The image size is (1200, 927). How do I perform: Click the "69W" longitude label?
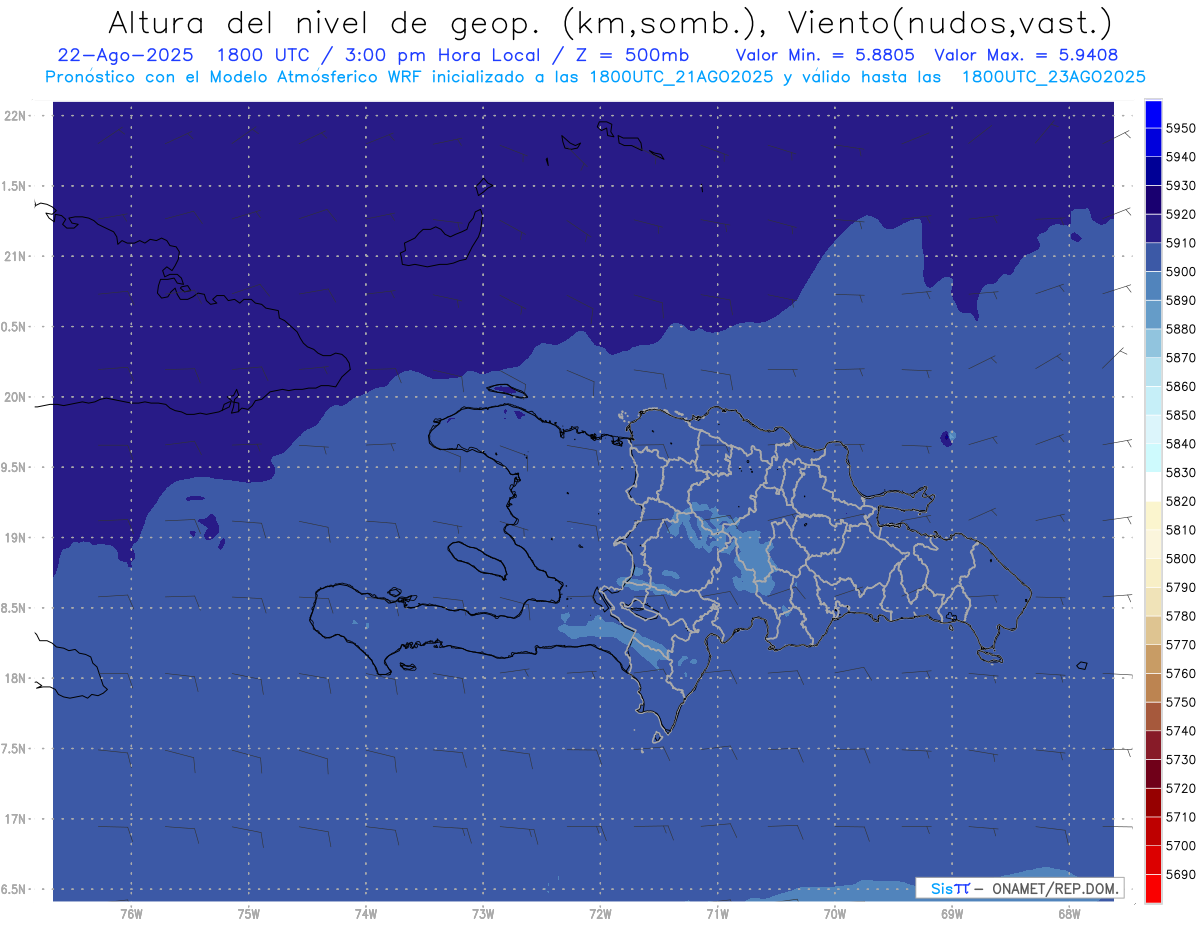[952, 913]
